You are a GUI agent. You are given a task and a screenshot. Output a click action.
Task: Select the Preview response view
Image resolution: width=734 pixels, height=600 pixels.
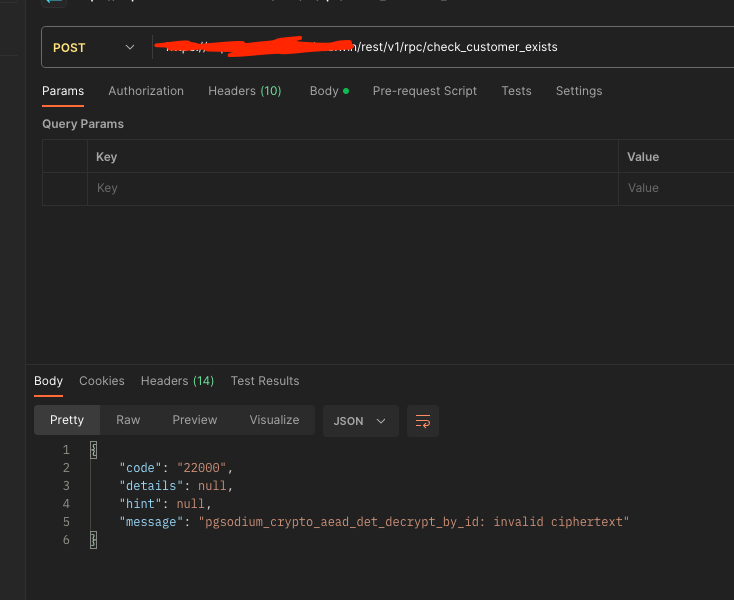195,420
